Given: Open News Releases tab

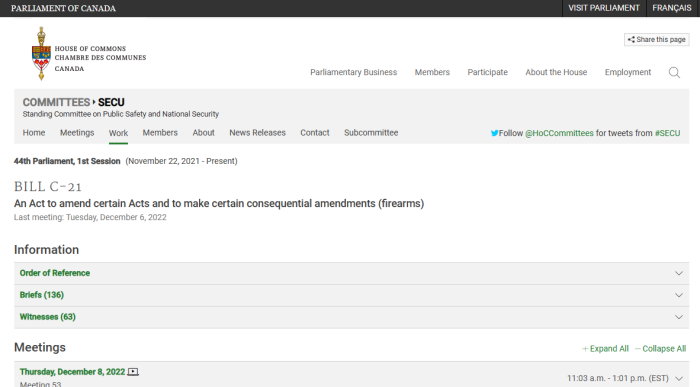Looking at the screenshot, I should click(257, 133).
